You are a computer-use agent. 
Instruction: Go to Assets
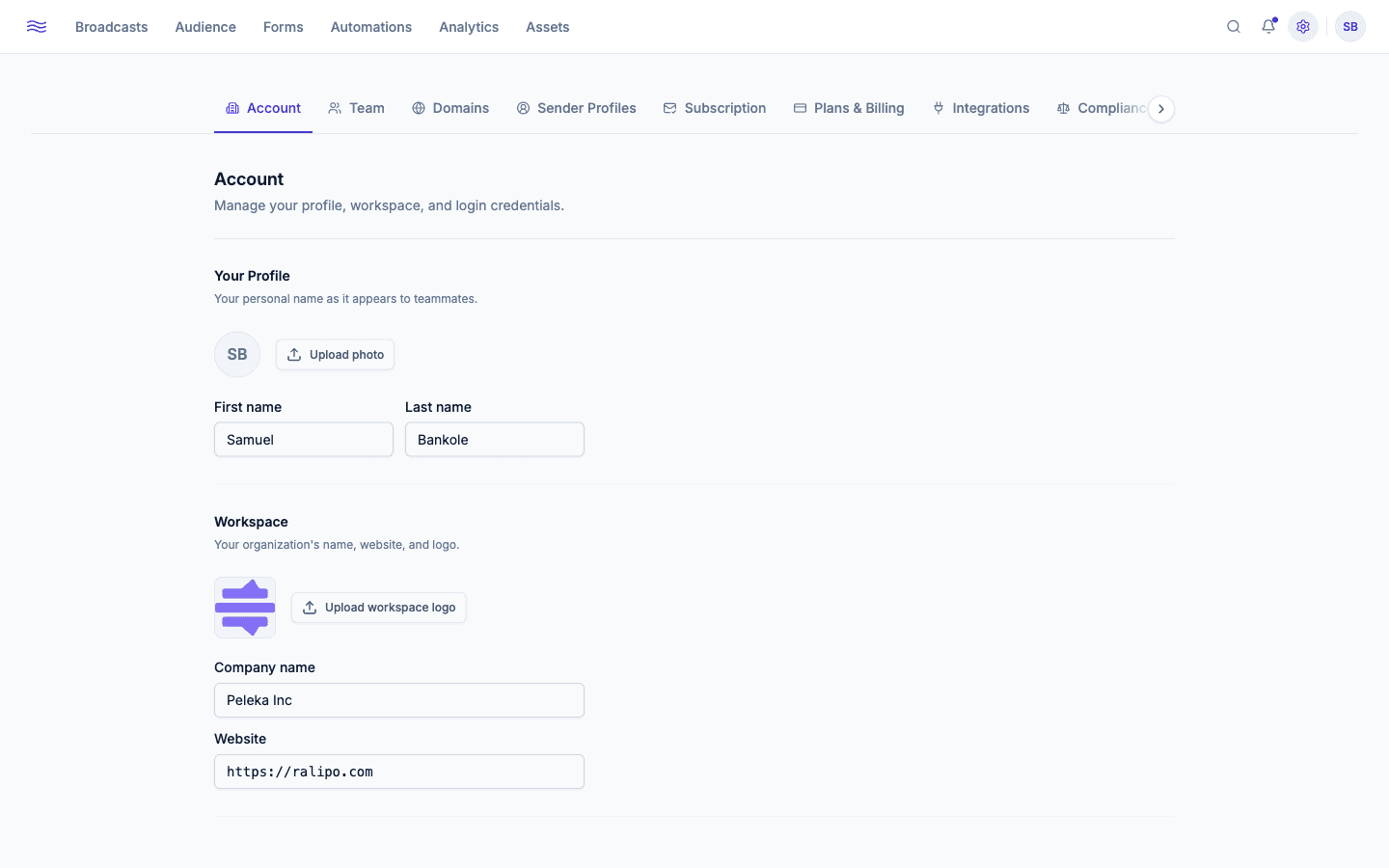click(x=548, y=27)
